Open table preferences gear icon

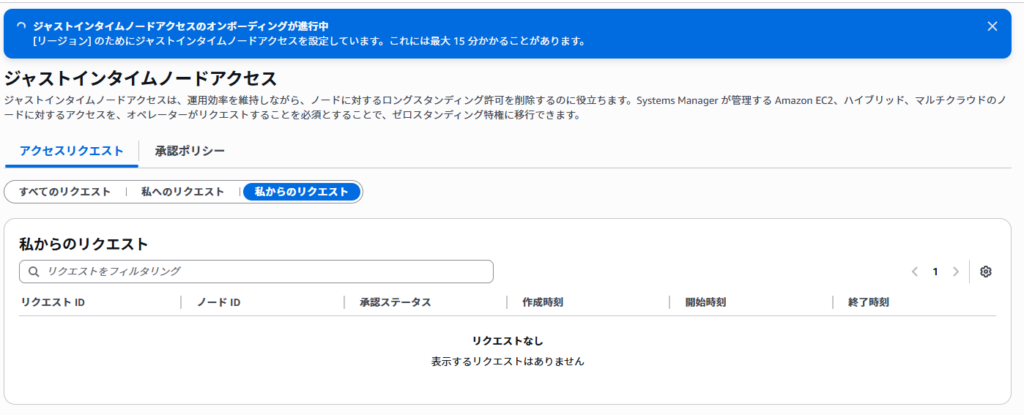point(985,272)
